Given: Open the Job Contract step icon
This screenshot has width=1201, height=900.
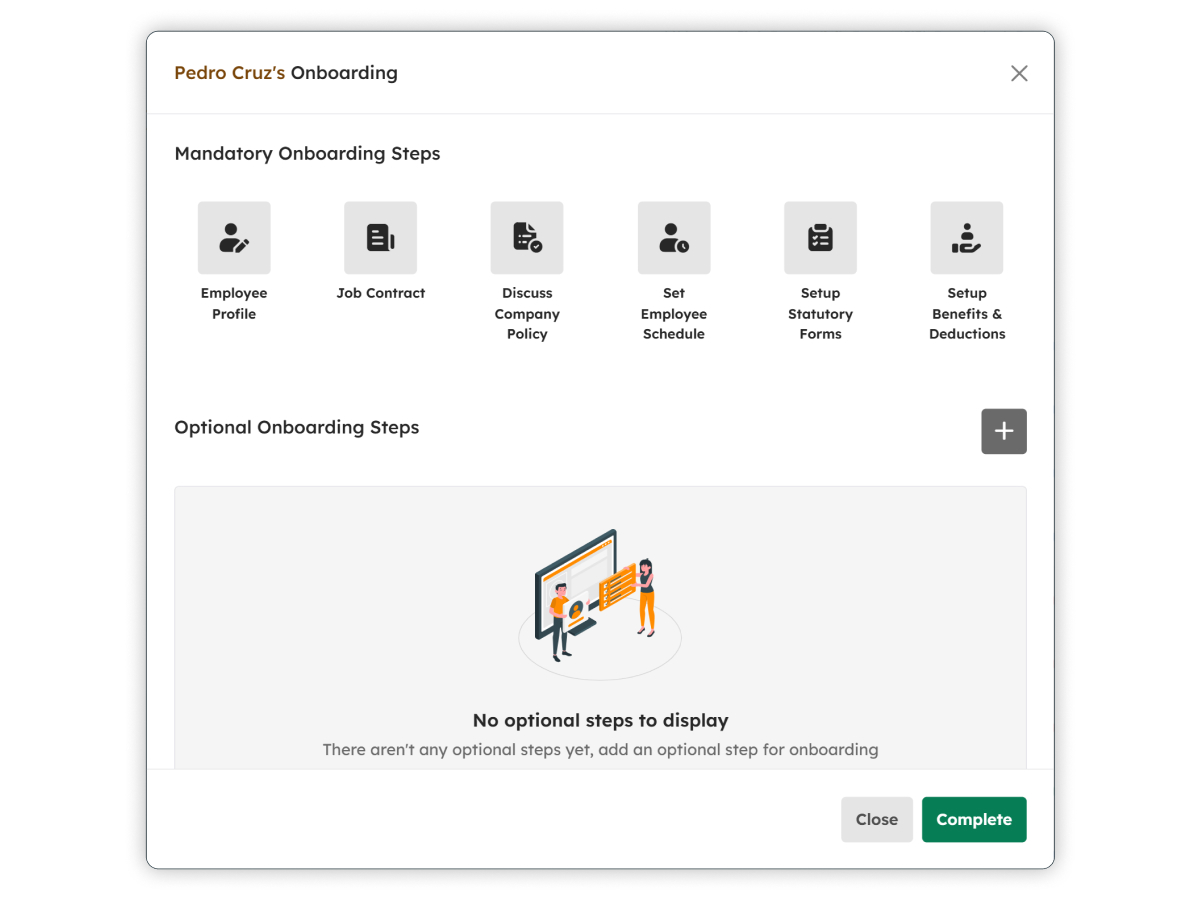Looking at the screenshot, I should pos(381,238).
